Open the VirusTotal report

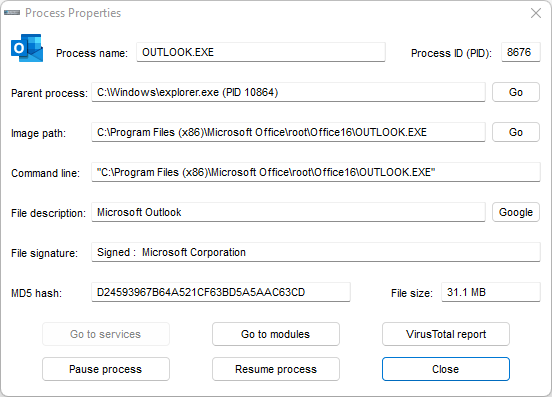446,334
